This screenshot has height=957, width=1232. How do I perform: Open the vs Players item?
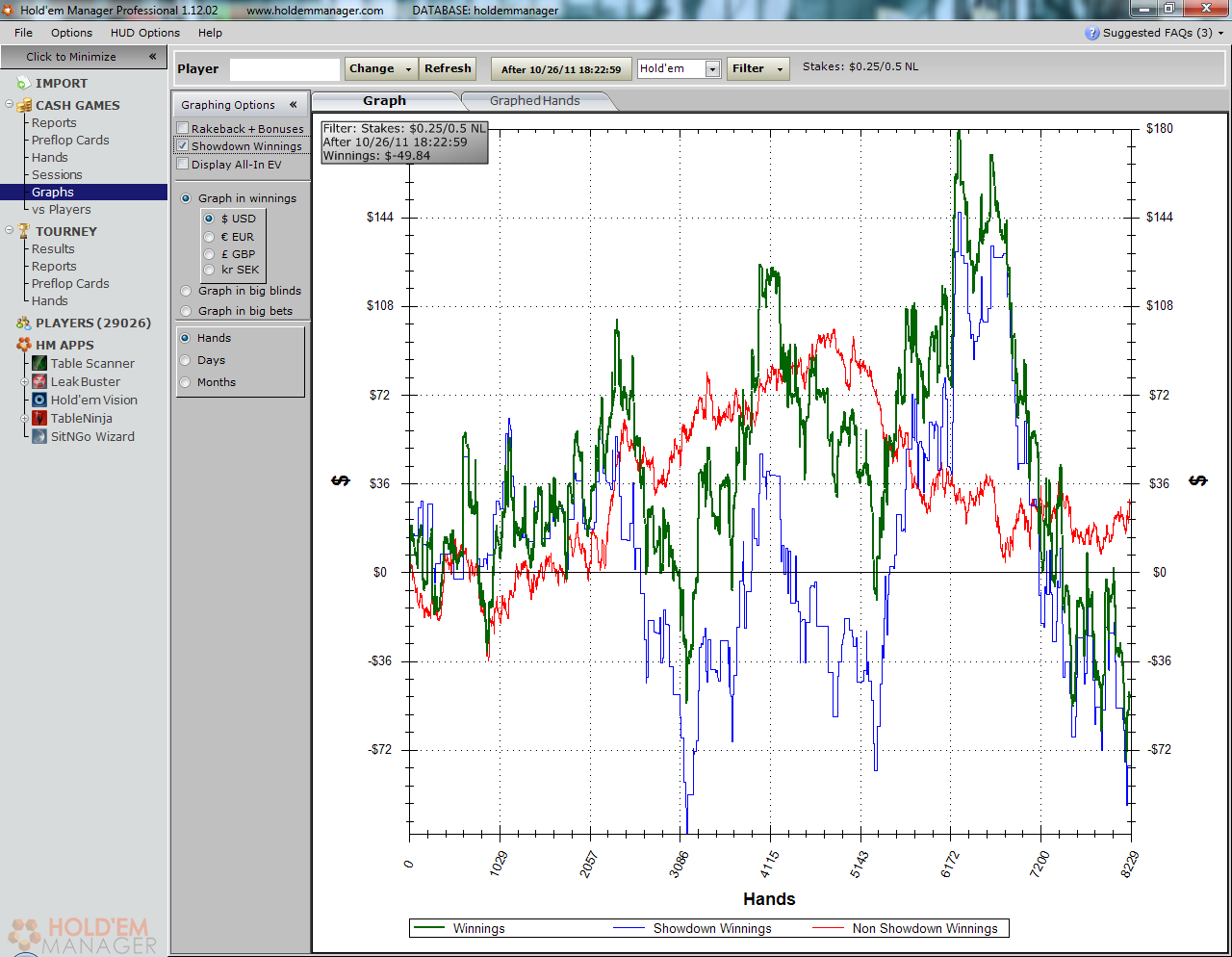point(62,210)
